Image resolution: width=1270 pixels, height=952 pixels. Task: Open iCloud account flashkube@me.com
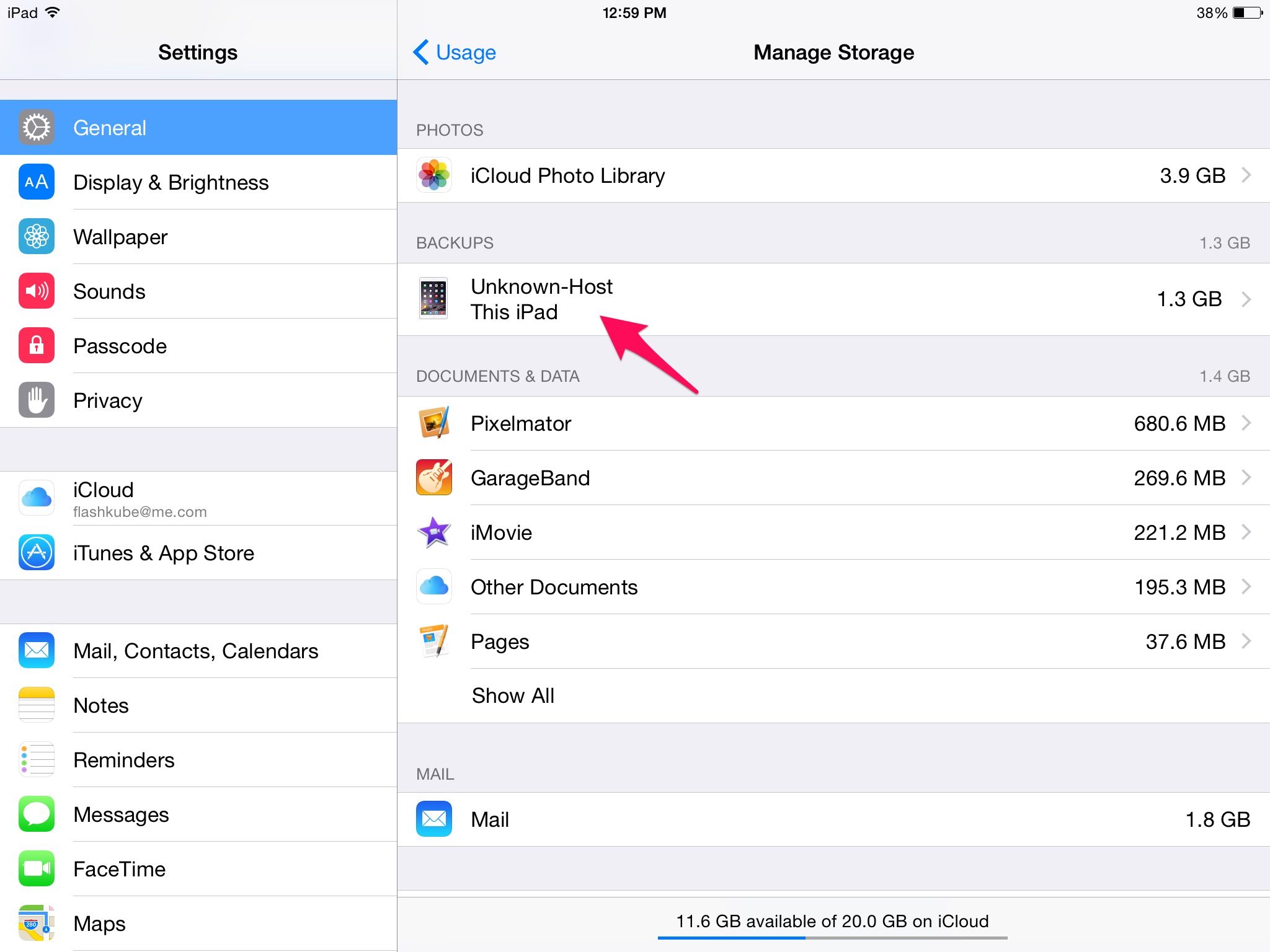tap(140, 499)
